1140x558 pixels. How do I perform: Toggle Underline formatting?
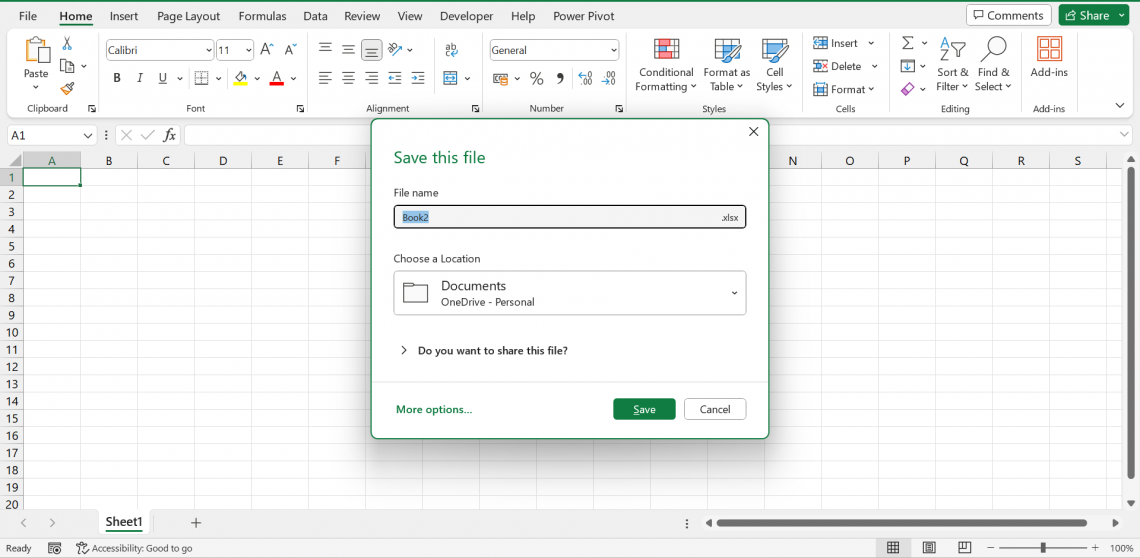click(163, 78)
